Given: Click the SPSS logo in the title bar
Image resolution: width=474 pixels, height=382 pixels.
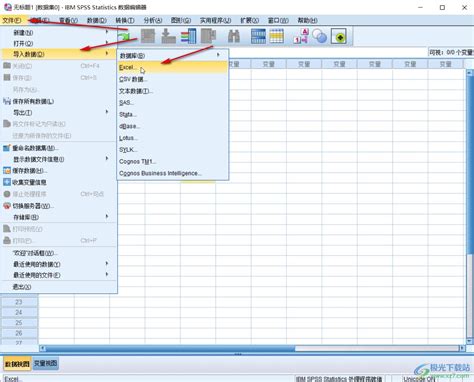Looking at the screenshot, I should pos(7,7).
